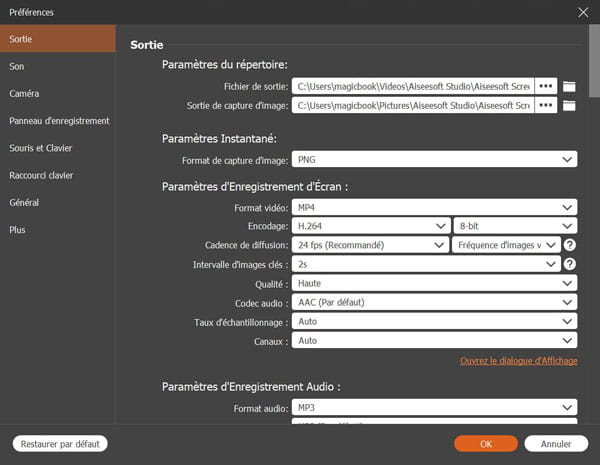Screen dimensions: 600x465
Task: Expand the Qualité Haute dropdown
Action: [434, 283]
